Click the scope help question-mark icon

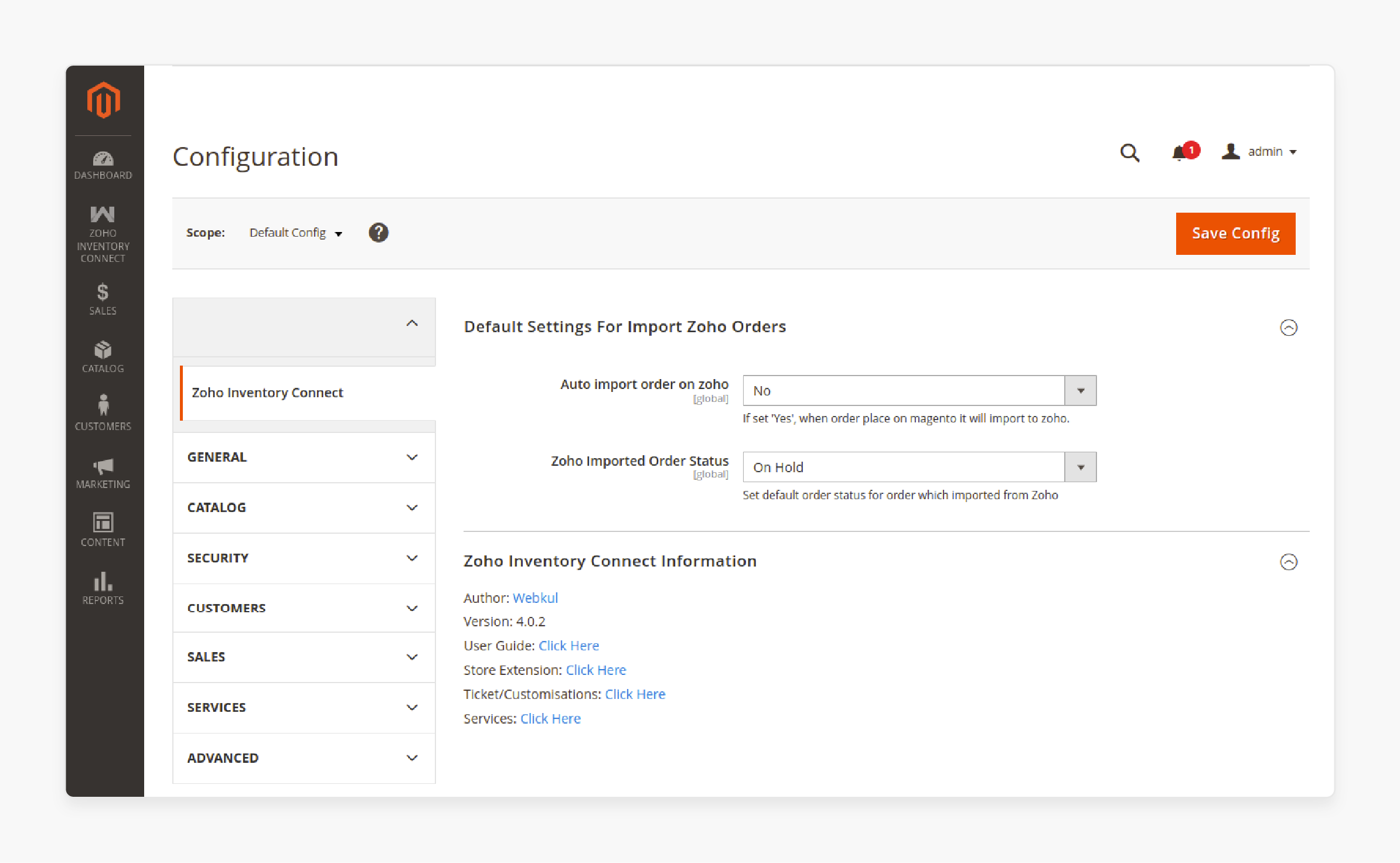[379, 233]
